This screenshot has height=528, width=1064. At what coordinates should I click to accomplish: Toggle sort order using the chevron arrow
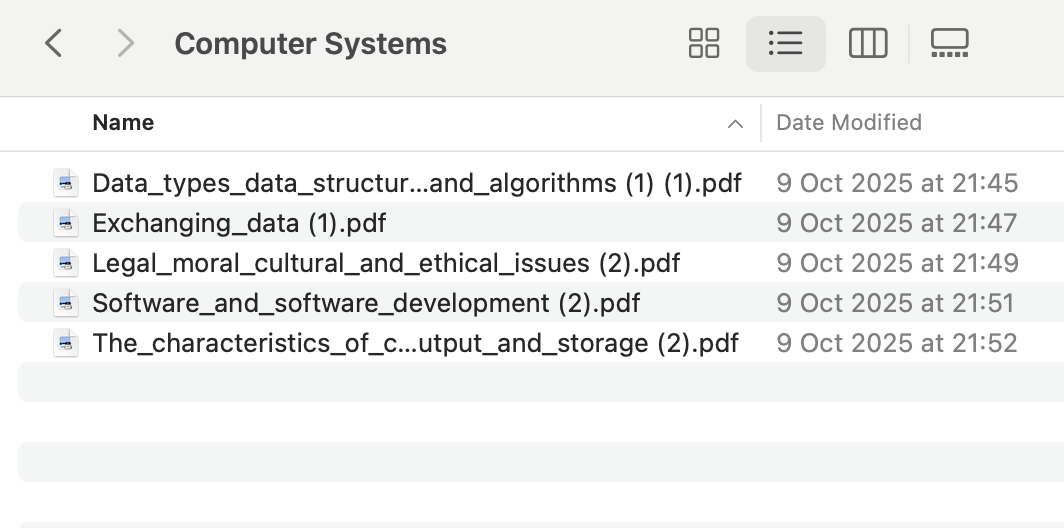click(x=735, y=124)
